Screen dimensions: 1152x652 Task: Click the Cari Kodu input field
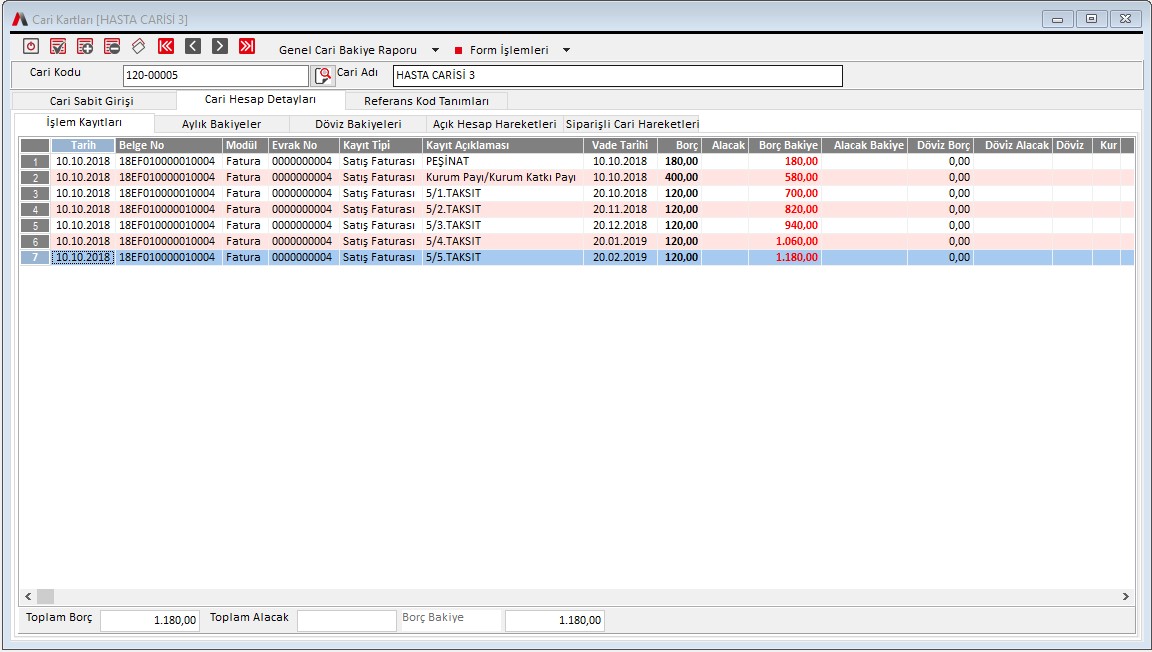(x=215, y=75)
